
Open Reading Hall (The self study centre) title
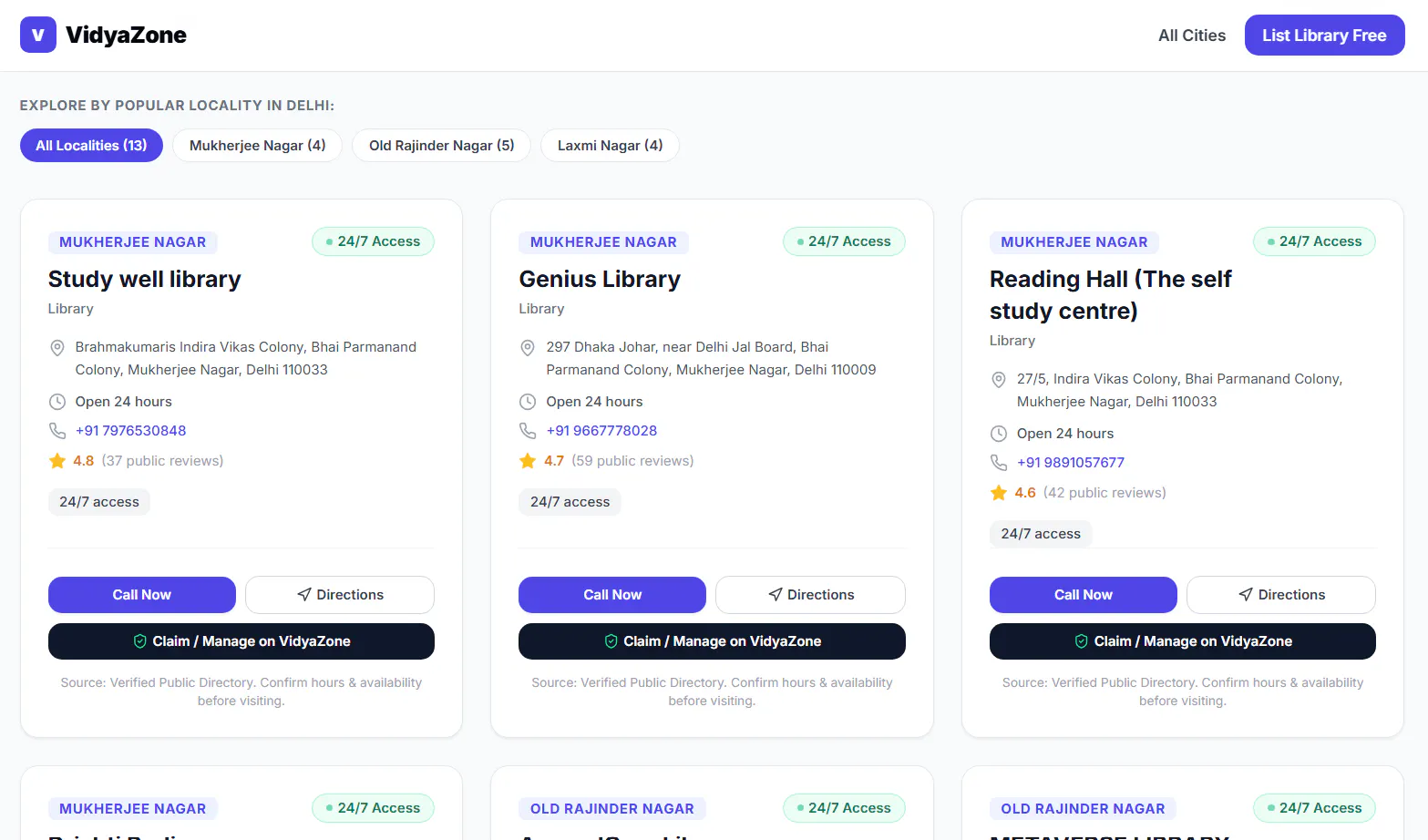point(1111,295)
